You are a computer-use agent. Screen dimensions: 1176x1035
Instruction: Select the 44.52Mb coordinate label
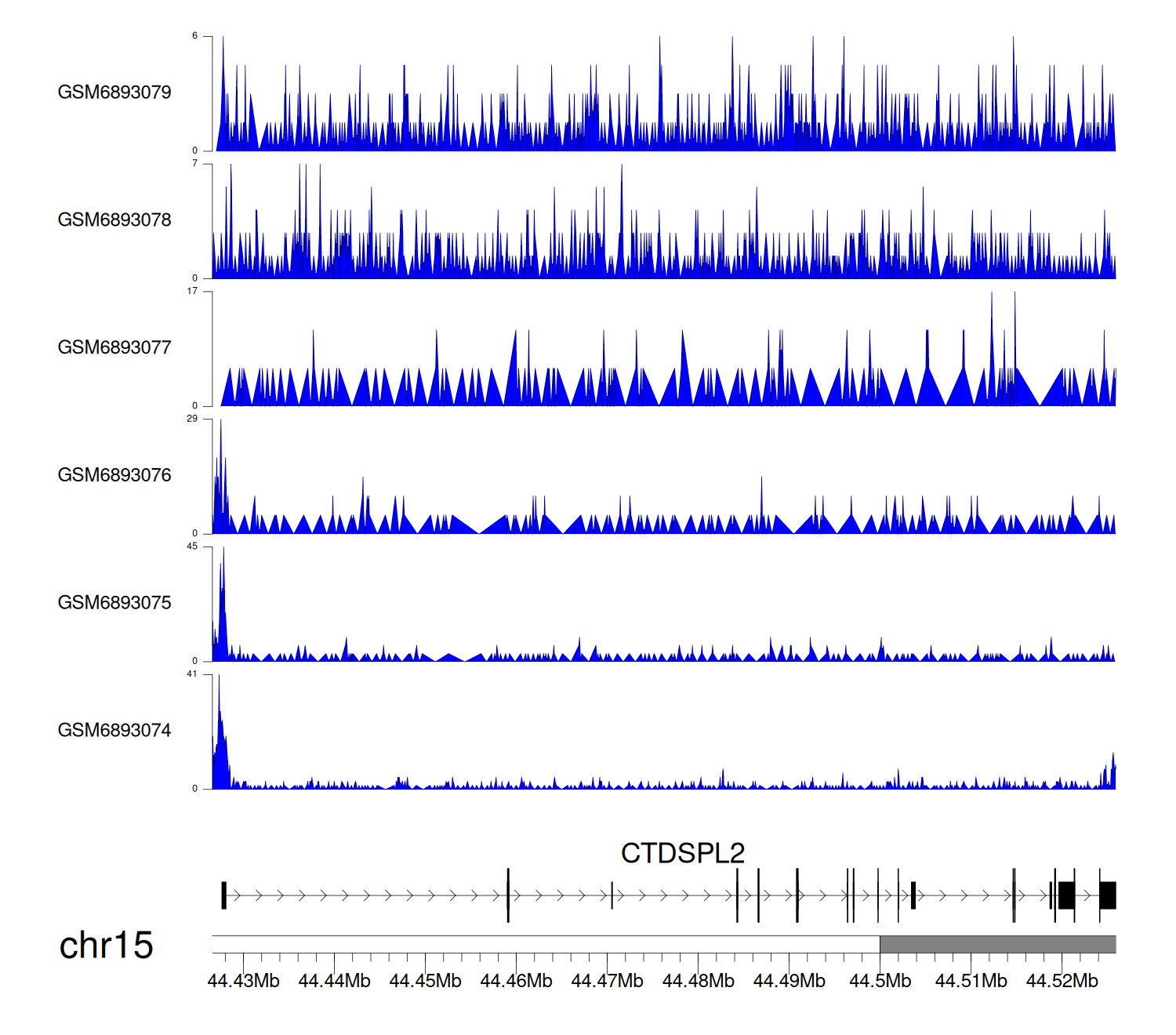1062,981
